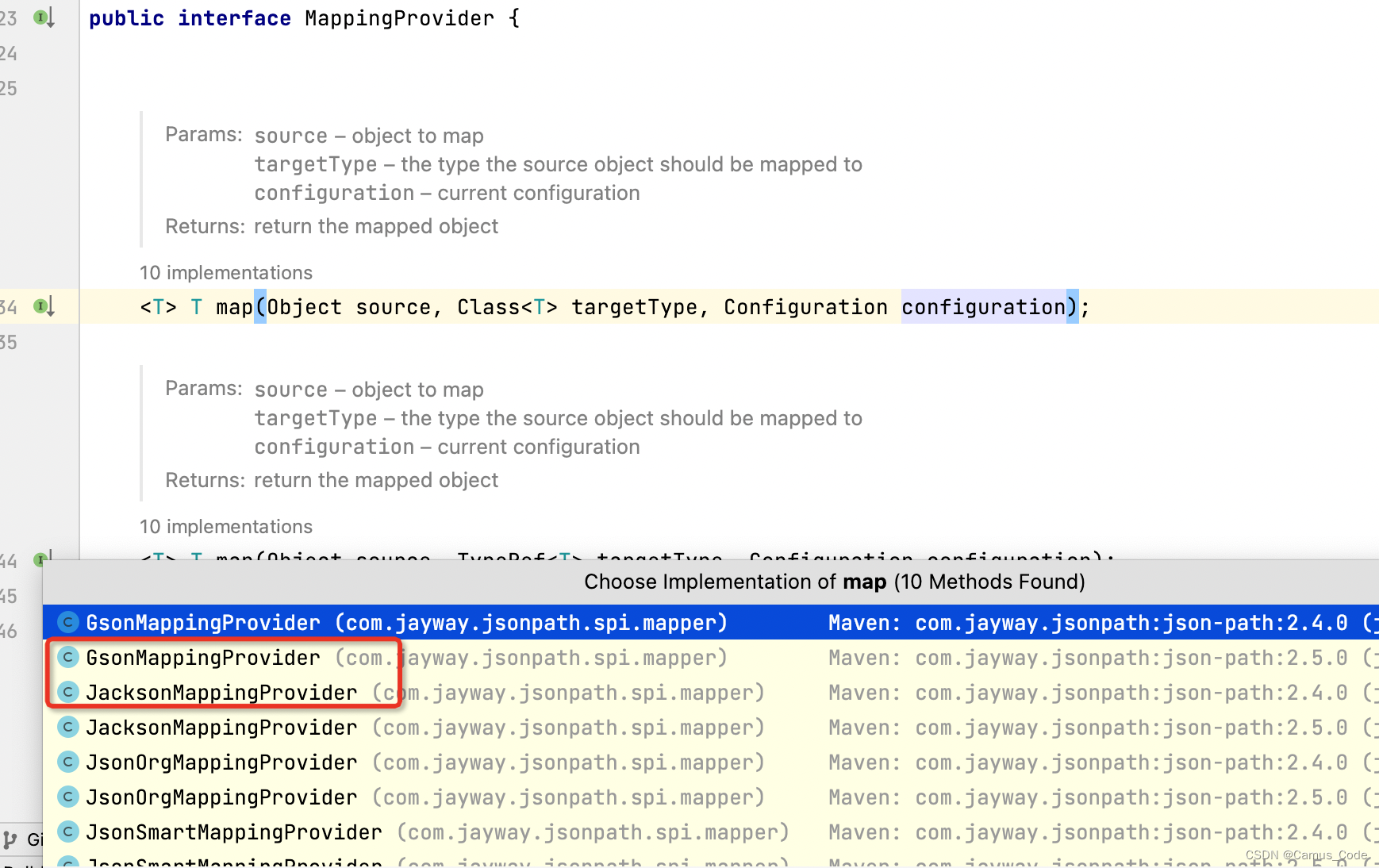Click second '10 implementations' inlay hint
The image size is (1379, 868).
[x=226, y=526]
